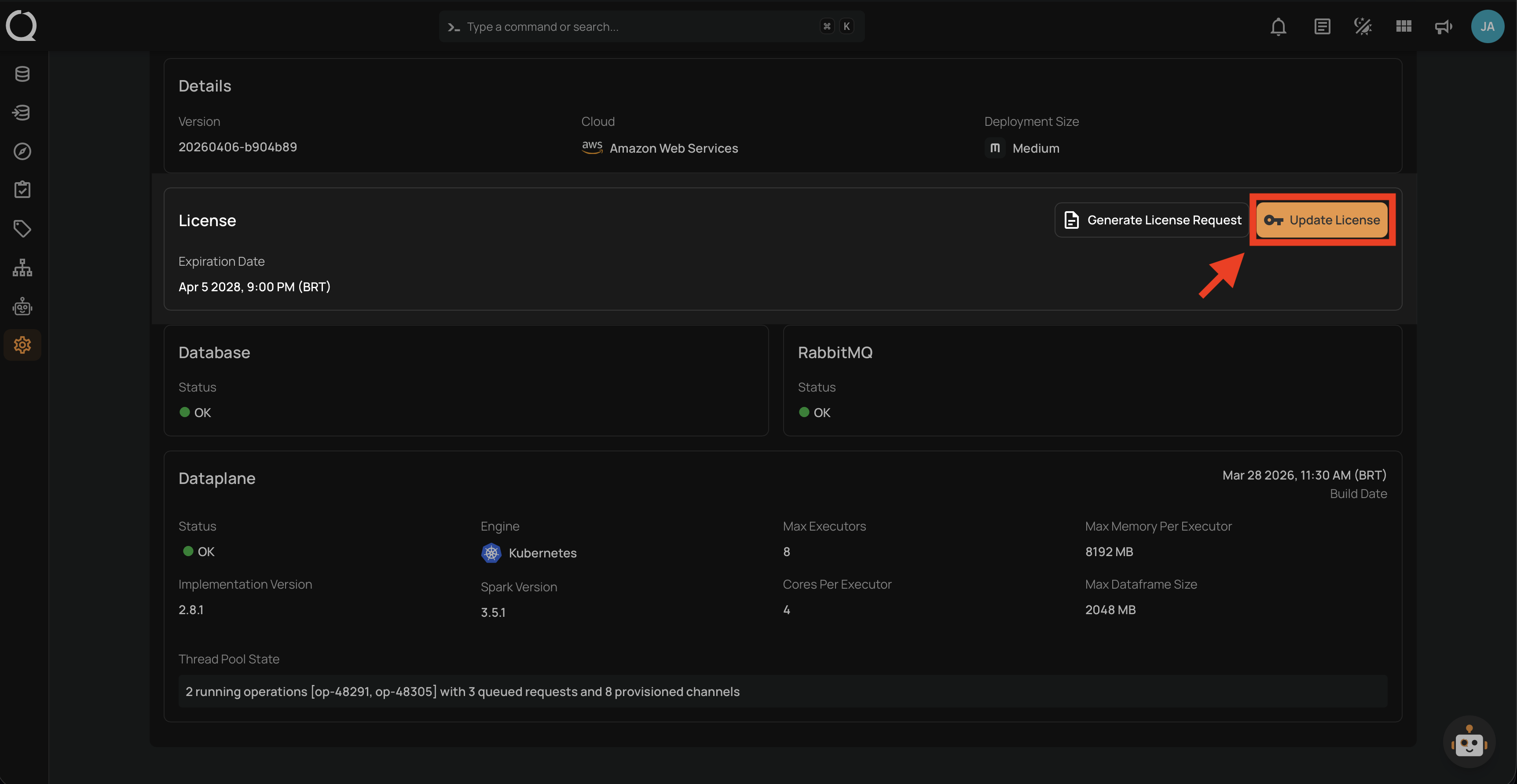The width and height of the screenshot is (1517, 784).
Task: Click the Thread Pool State message text
Action: pos(462,692)
